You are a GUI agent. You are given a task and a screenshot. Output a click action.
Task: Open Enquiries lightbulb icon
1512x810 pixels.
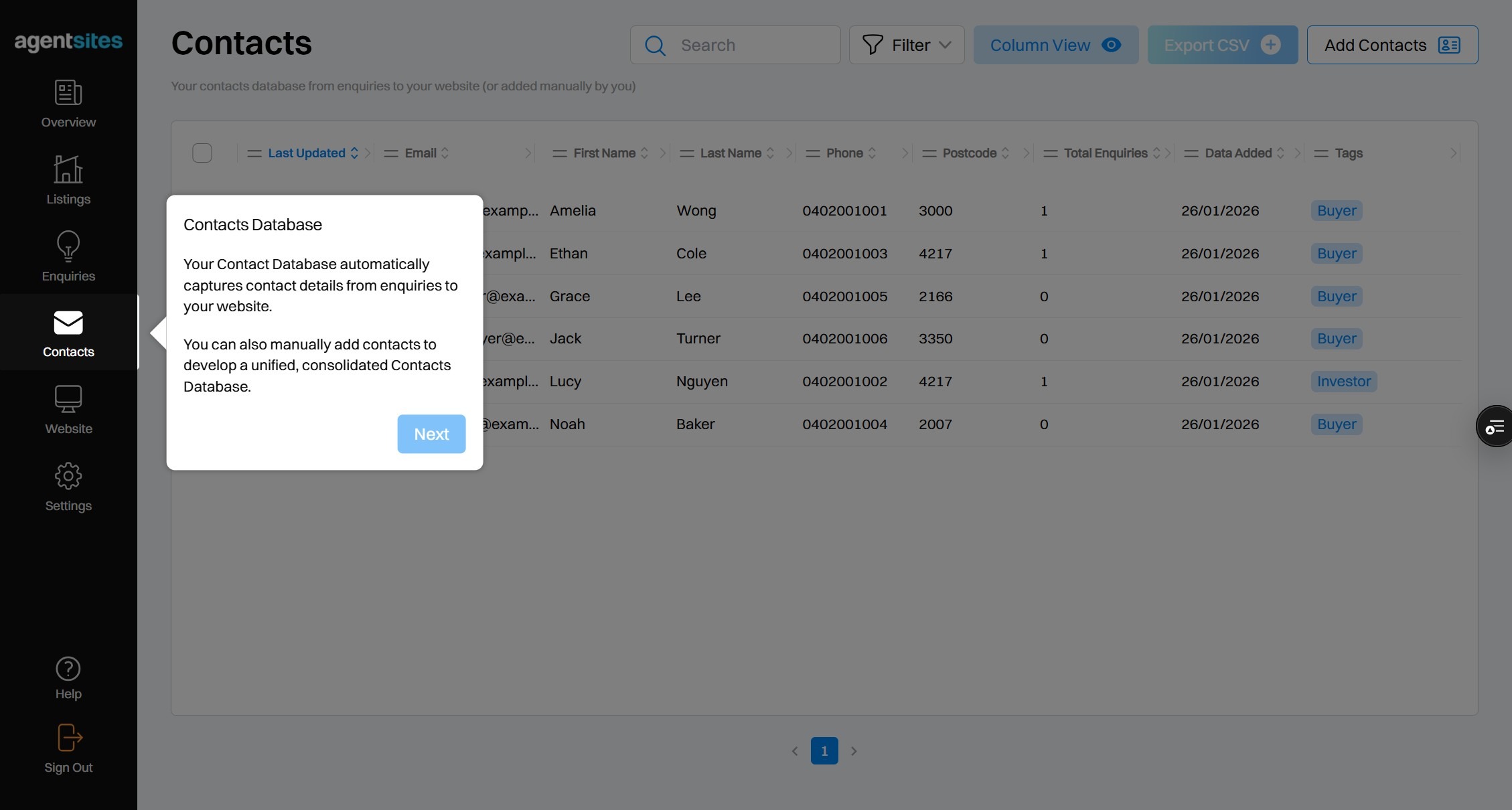coord(68,247)
